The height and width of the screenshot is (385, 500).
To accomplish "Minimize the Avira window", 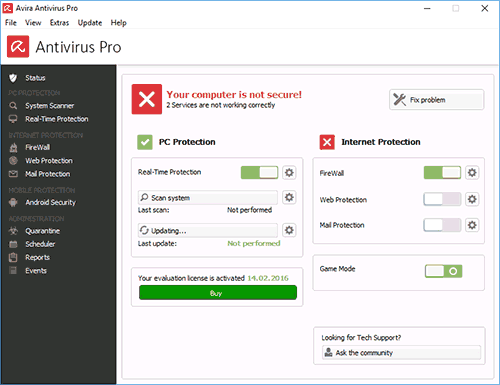I will pyautogui.click(x=427, y=8).
